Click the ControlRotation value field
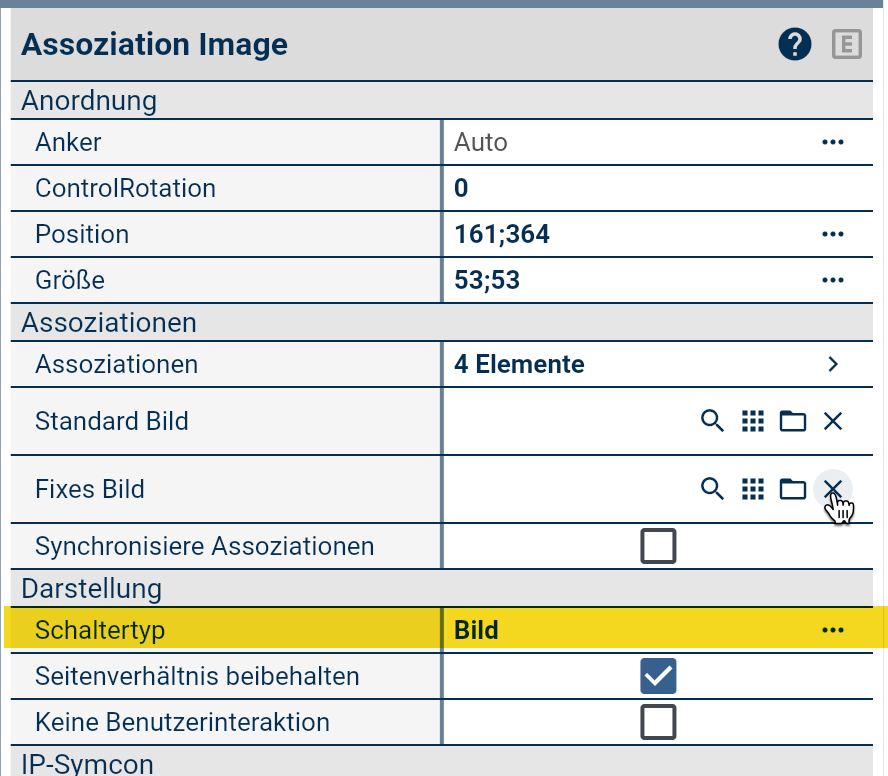Screen dimensions: 888x776 [x=640, y=188]
